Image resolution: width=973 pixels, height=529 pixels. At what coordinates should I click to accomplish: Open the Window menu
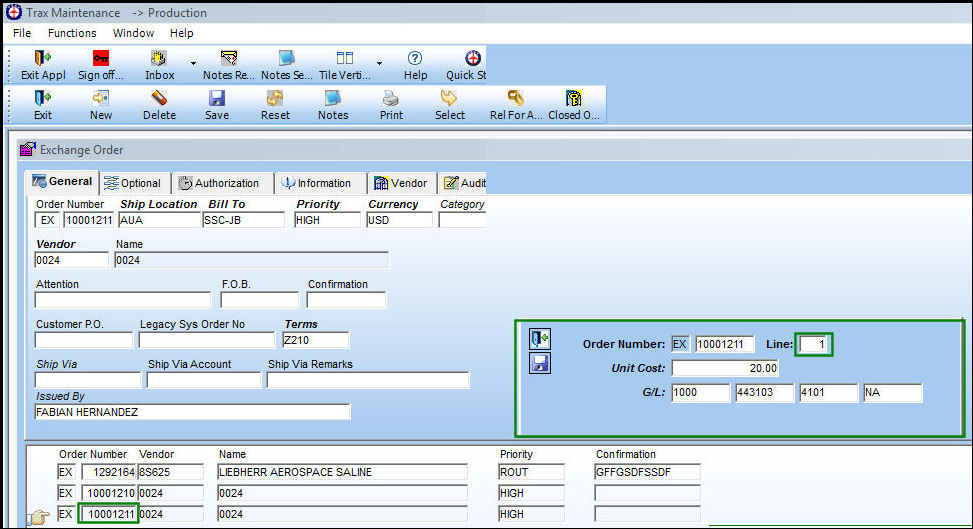(x=133, y=33)
